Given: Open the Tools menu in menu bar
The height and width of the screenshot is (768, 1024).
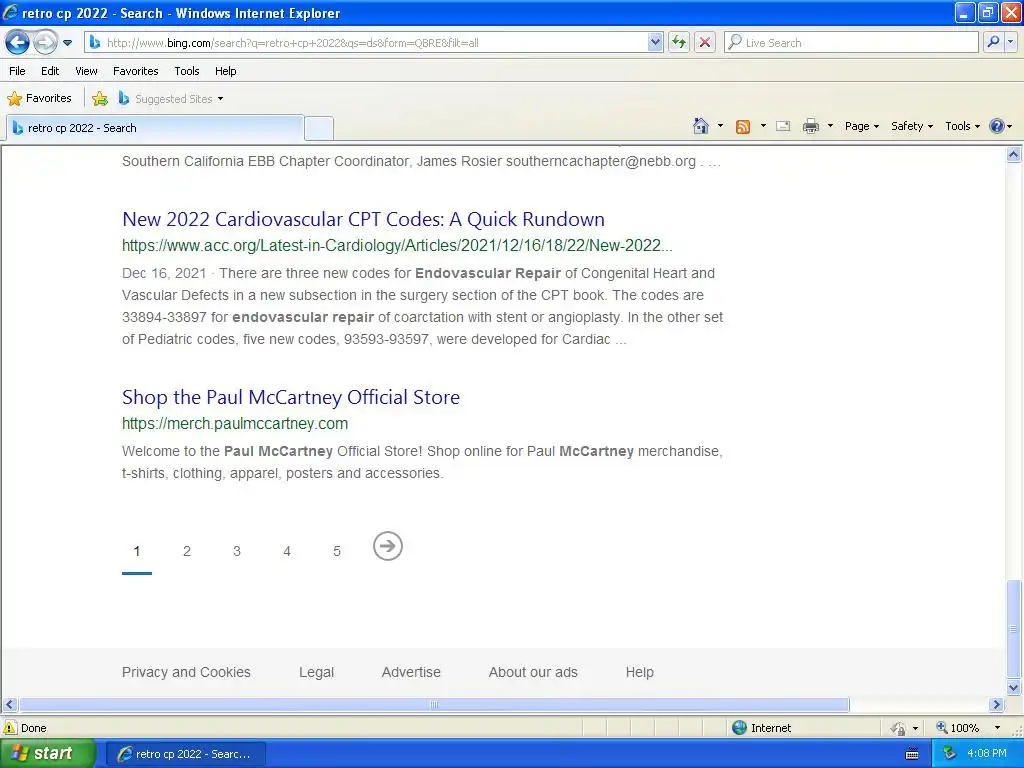Looking at the screenshot, I should click(187, 71).
